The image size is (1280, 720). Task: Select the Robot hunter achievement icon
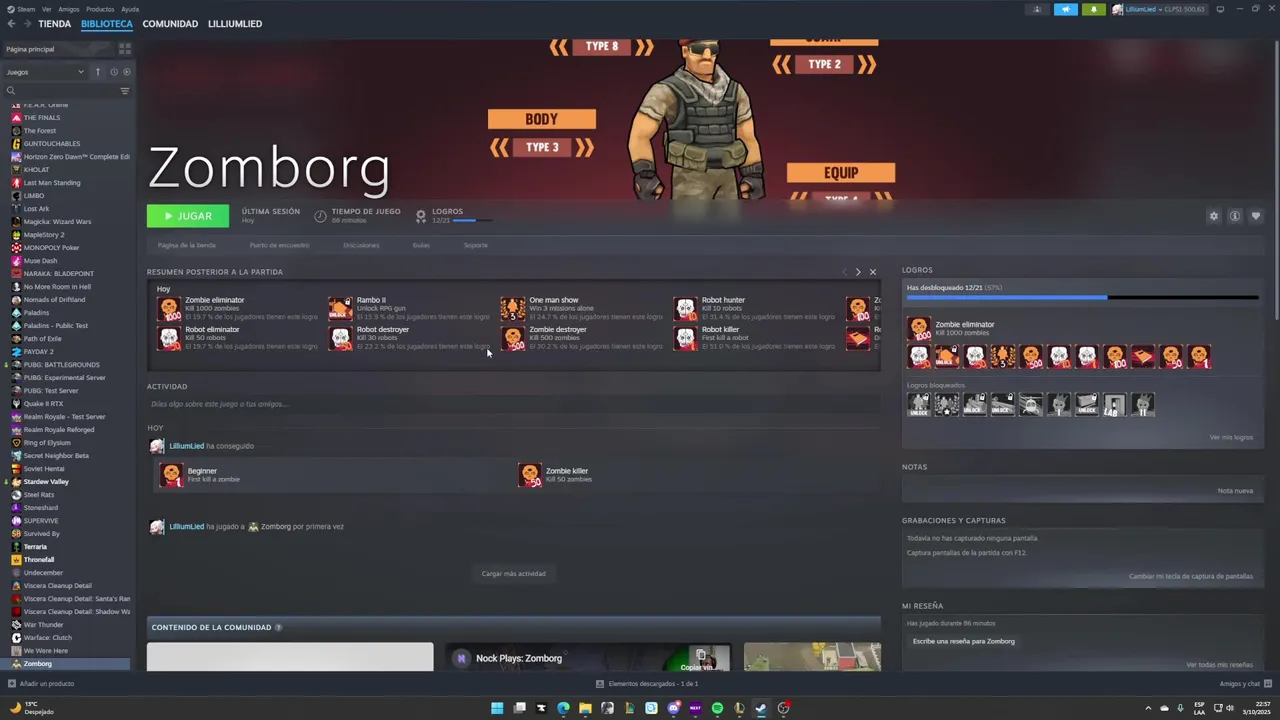click(x=685, y=308)
